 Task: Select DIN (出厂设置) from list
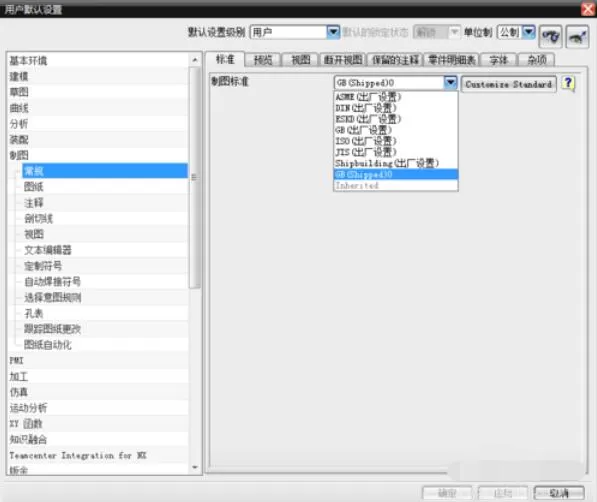point(396,108)
